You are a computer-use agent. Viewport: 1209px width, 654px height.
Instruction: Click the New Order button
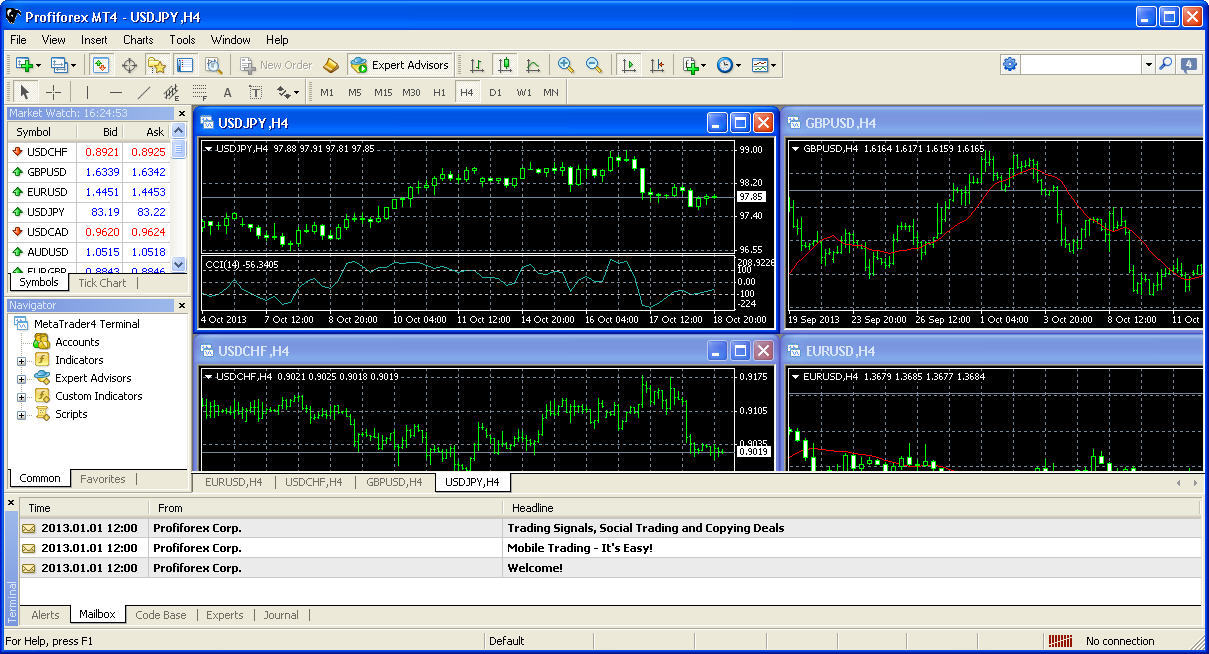(x=276, y=65)
